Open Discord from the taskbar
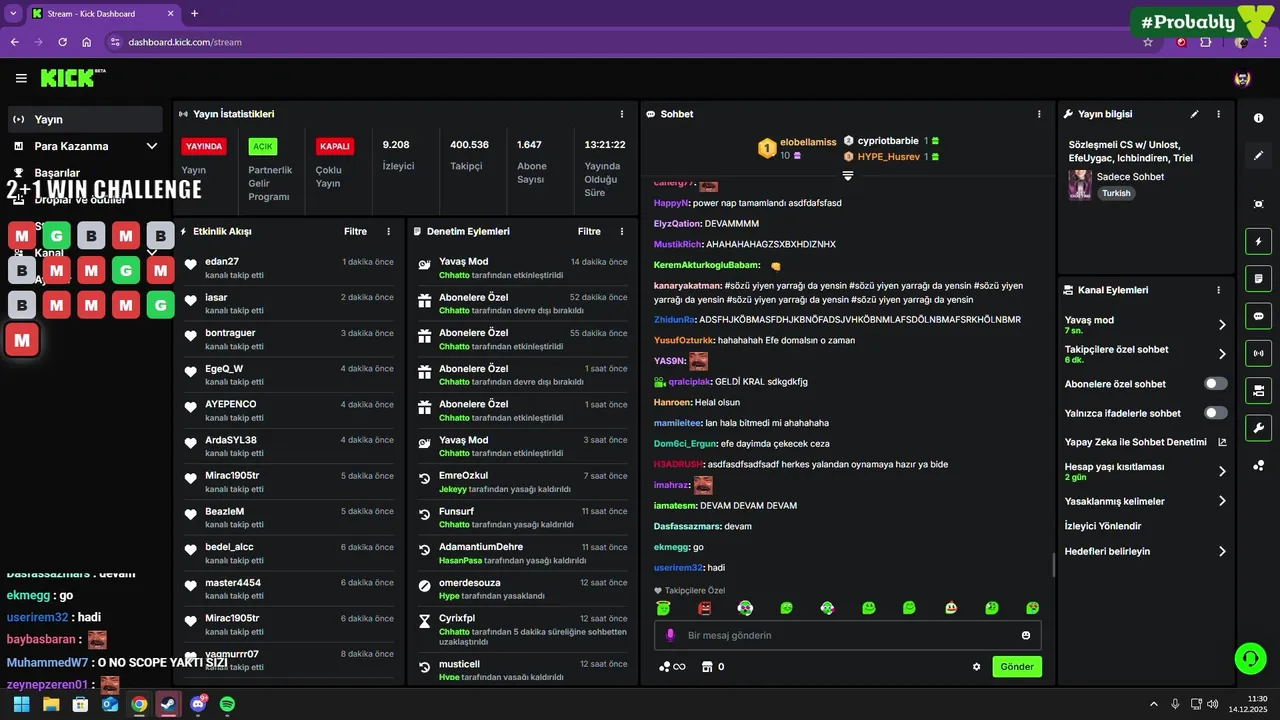The width and height of the screenshot is (1280, 720). (198, 704)
